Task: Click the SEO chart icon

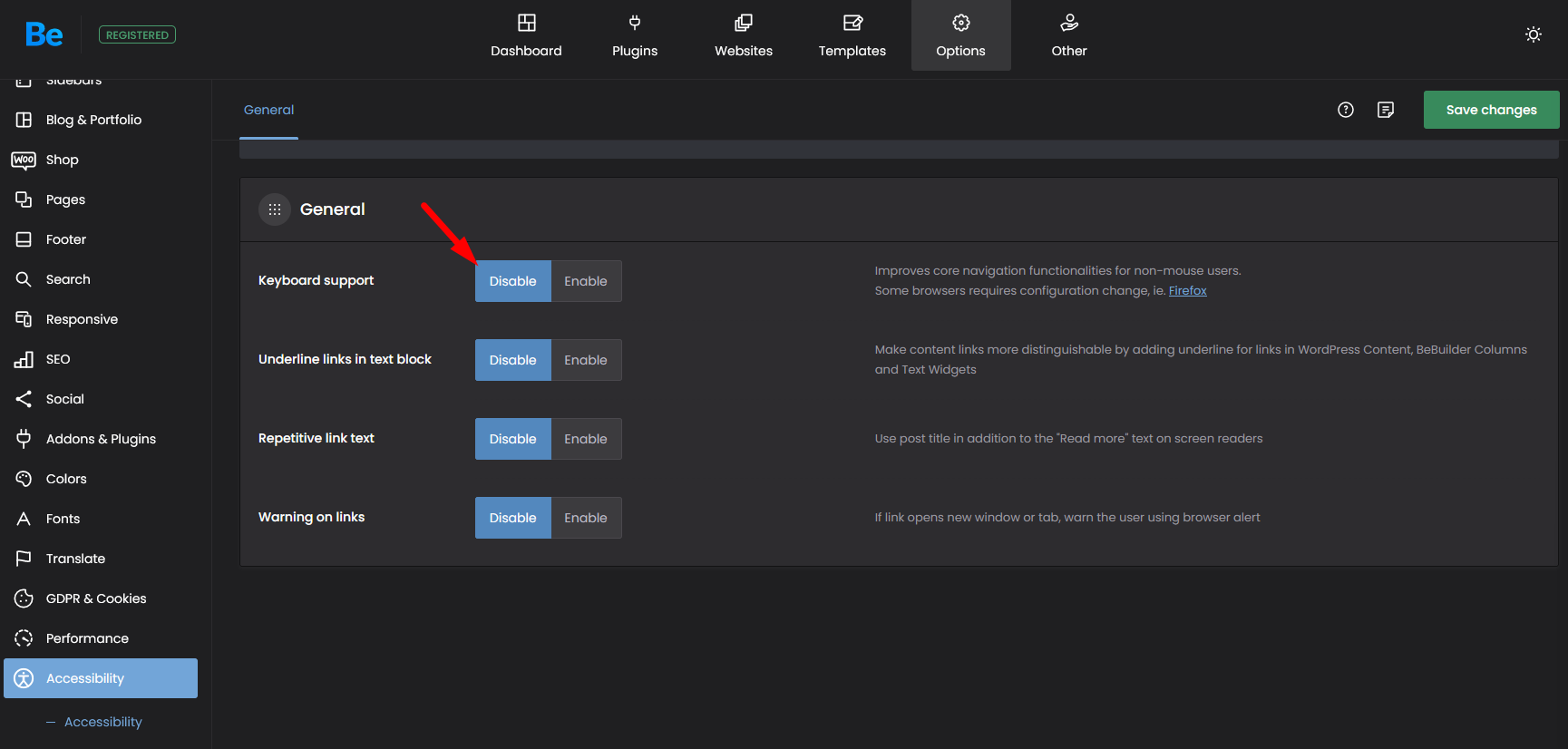Action: coord(24,359)
